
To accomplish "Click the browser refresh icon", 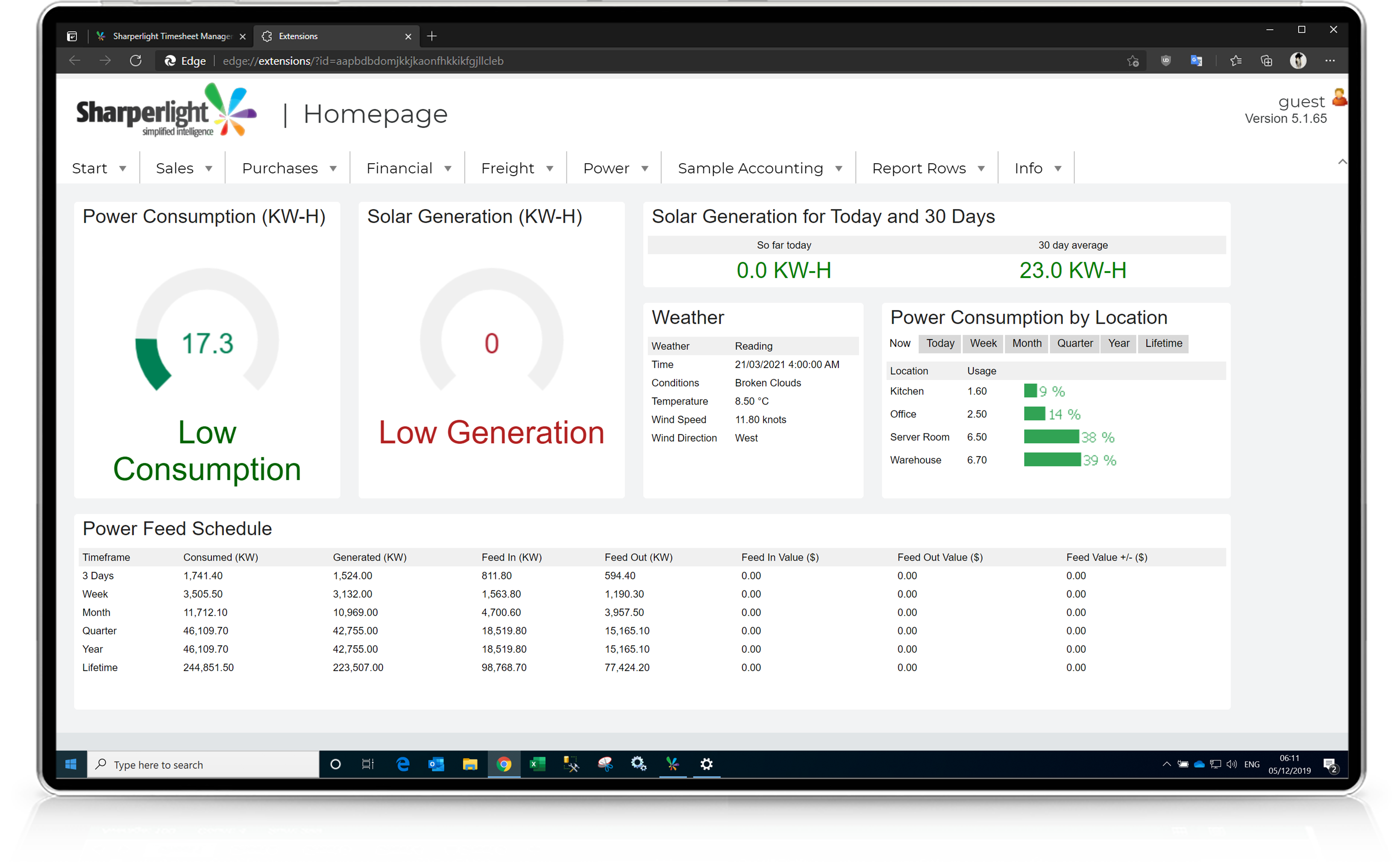I will (x=136, y=60).
